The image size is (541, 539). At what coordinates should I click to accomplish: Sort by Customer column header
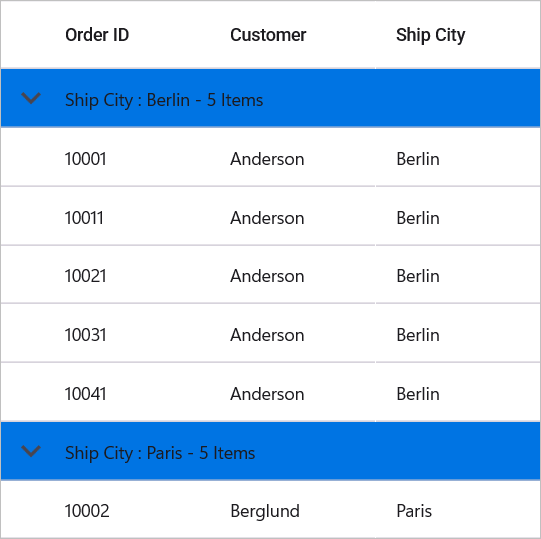[x=268, y=35]
